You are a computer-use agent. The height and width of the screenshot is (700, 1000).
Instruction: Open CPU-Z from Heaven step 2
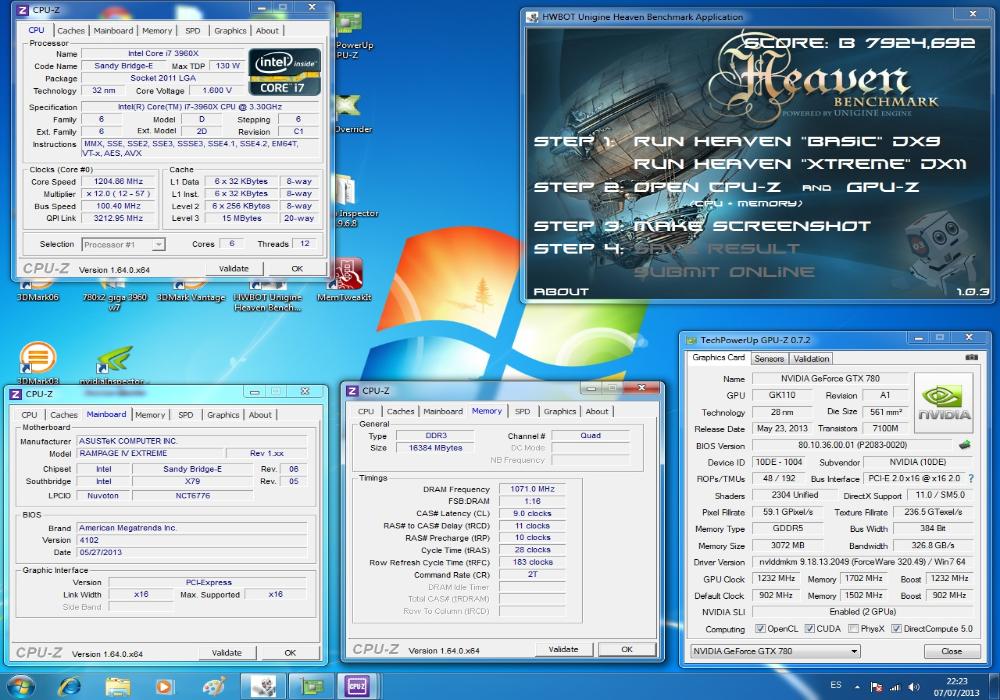[x=707, y=187]
